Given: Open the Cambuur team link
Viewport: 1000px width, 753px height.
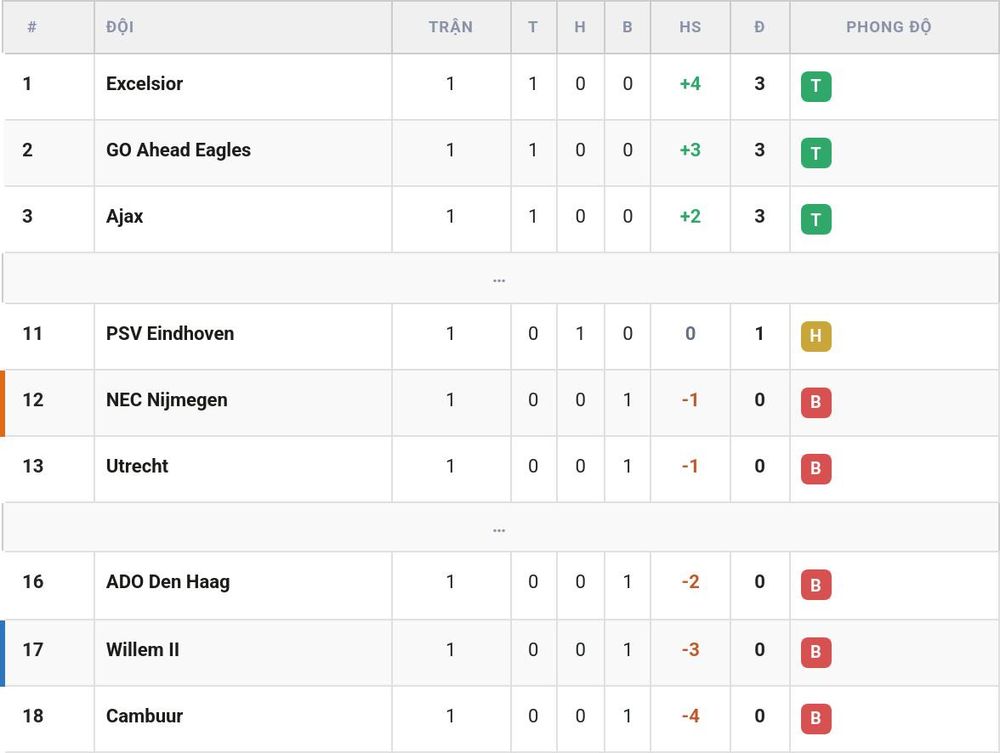Looking at the screenshot, I should pyautogui.click(x=145, y=716).
